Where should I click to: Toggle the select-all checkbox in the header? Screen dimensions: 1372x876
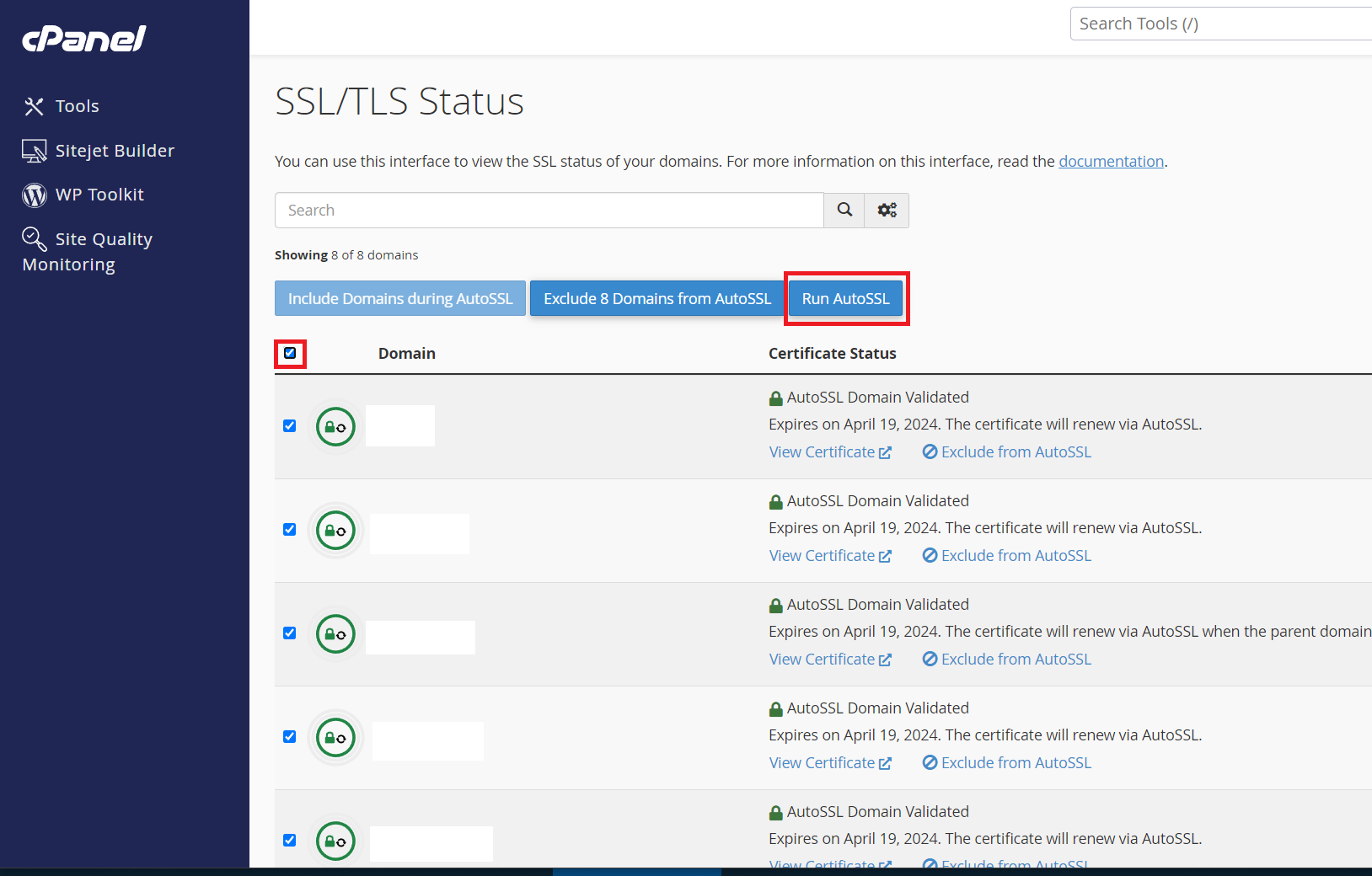coord(290,353)
